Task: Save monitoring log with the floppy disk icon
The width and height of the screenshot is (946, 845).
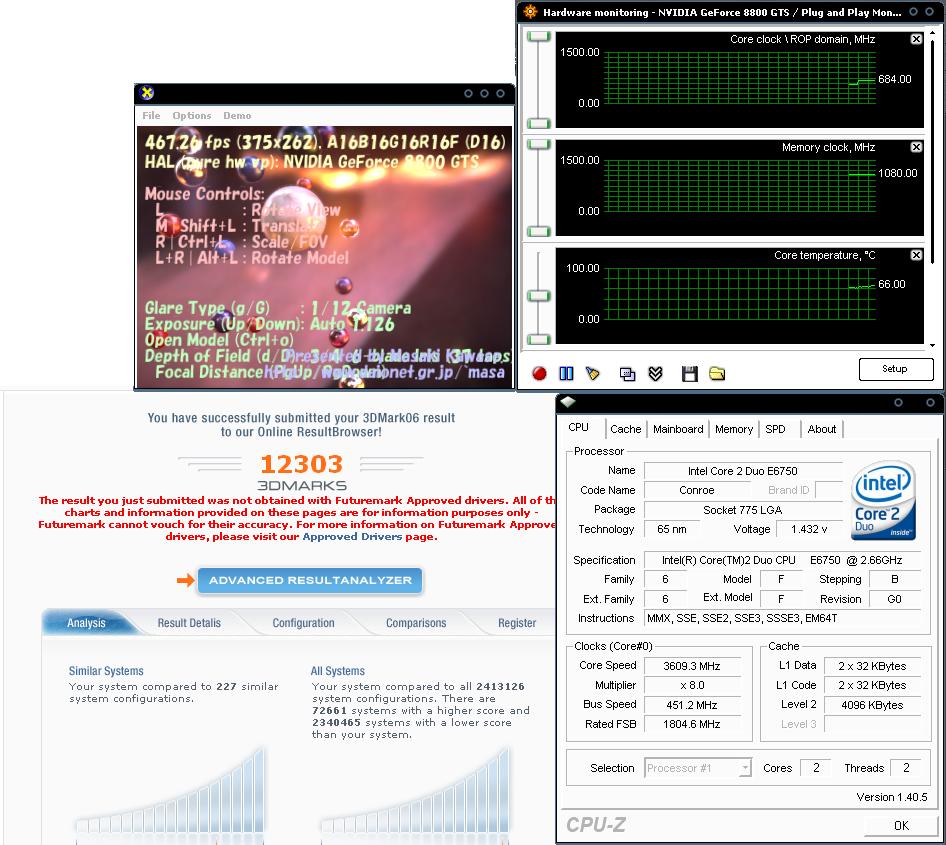Action: (690, 374)
